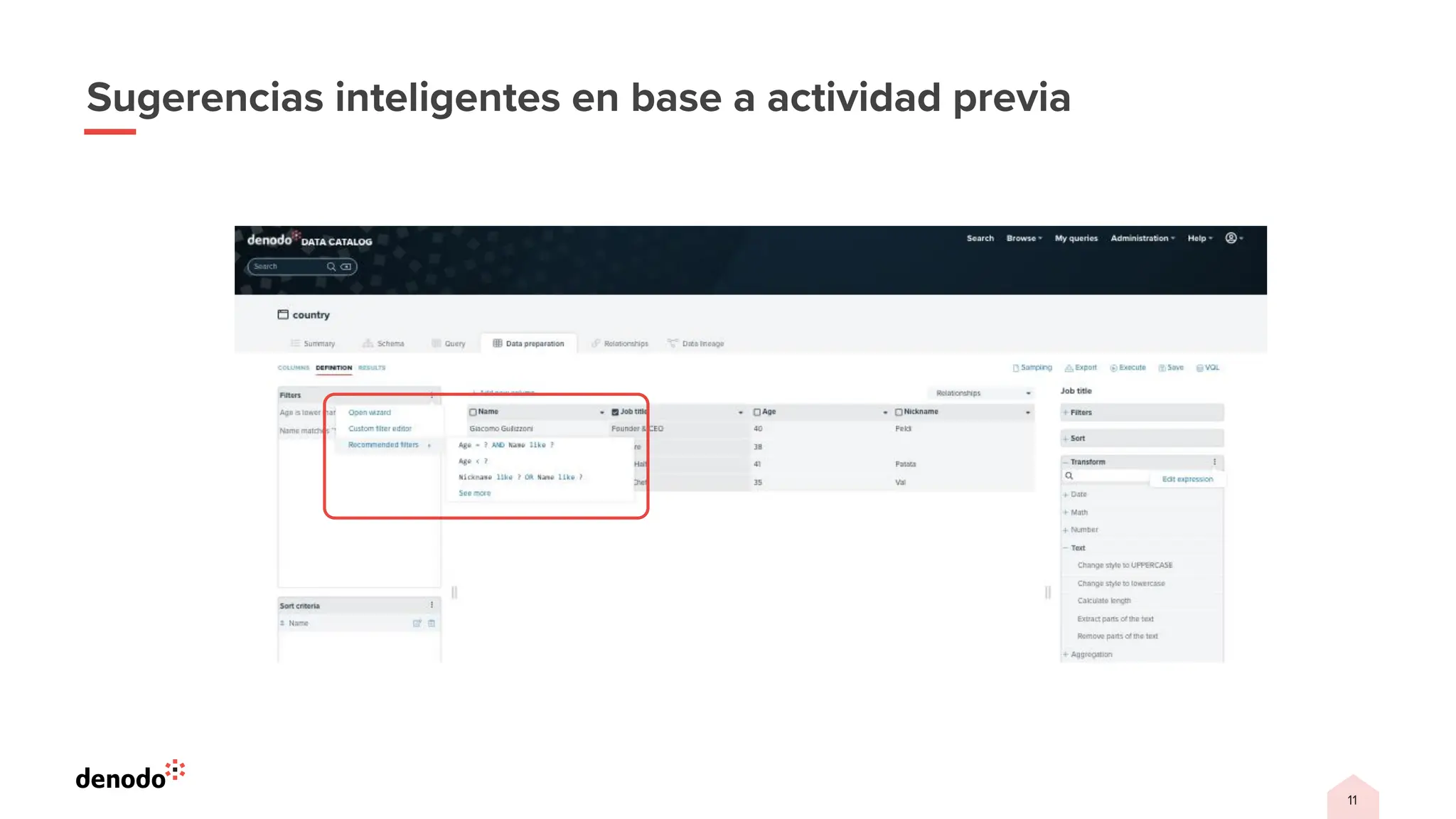Screen dimensions: 1456x819
Task: Check the Nickname column checkbox
Action: click(x=899, y=412)
